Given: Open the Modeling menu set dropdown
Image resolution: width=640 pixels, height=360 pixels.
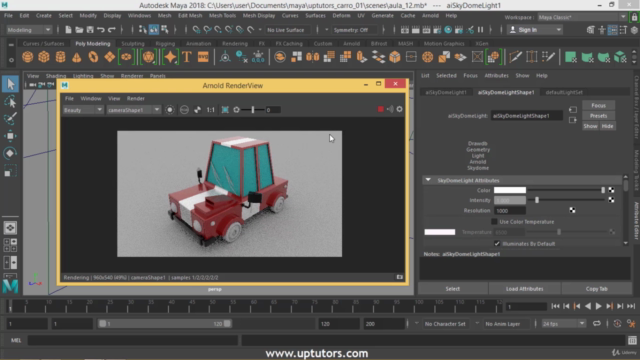Looking at the screenshot, I should pos(29,30).
